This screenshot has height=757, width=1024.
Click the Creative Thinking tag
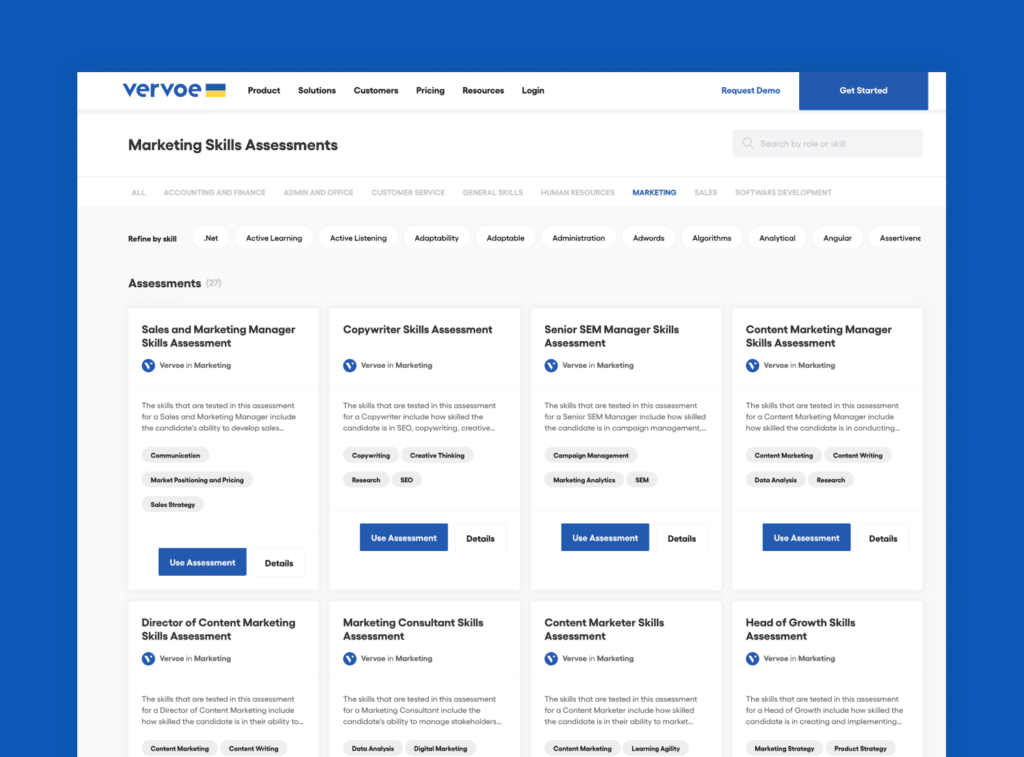click(x=437, y=455)
